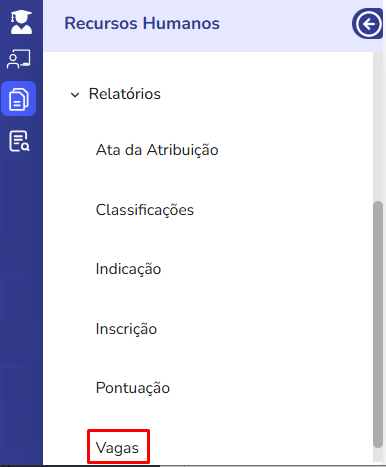The image size is (386, 467).
Task: Choose the Indicação report entry
Action: point(128,269)
